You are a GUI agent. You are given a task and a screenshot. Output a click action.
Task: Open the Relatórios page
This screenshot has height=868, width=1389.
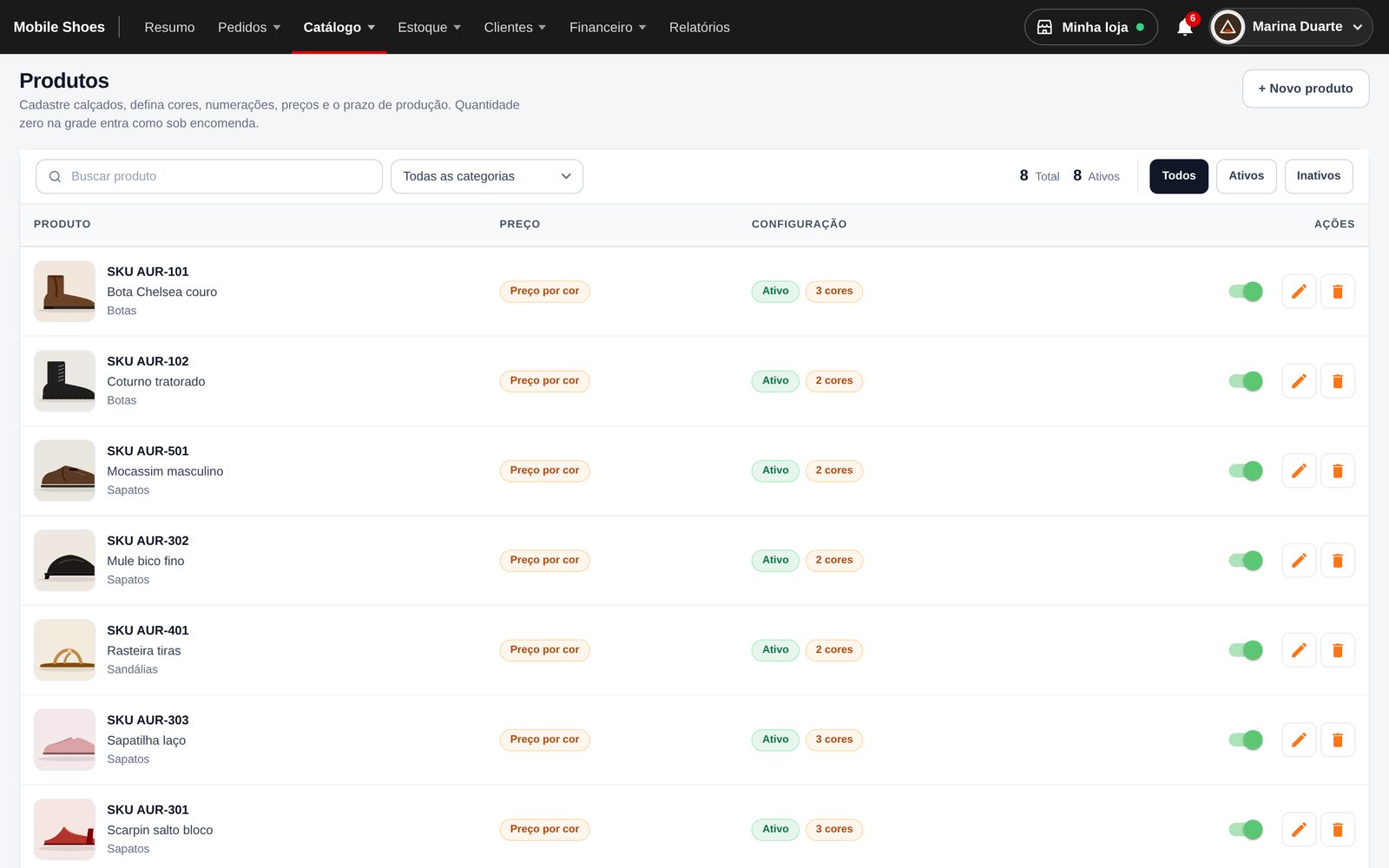click(700, 27)
